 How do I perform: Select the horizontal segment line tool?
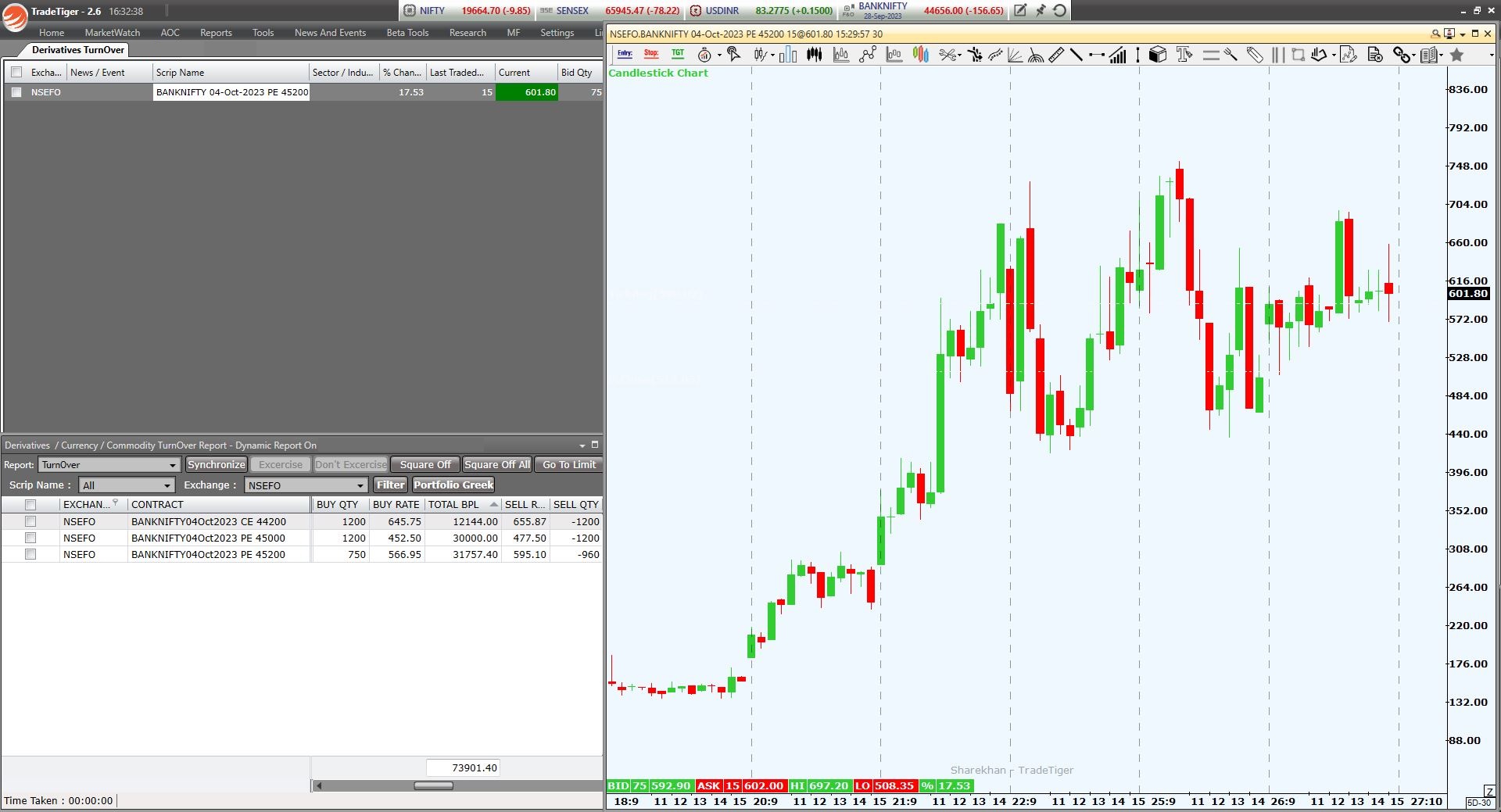(1097, 55)
